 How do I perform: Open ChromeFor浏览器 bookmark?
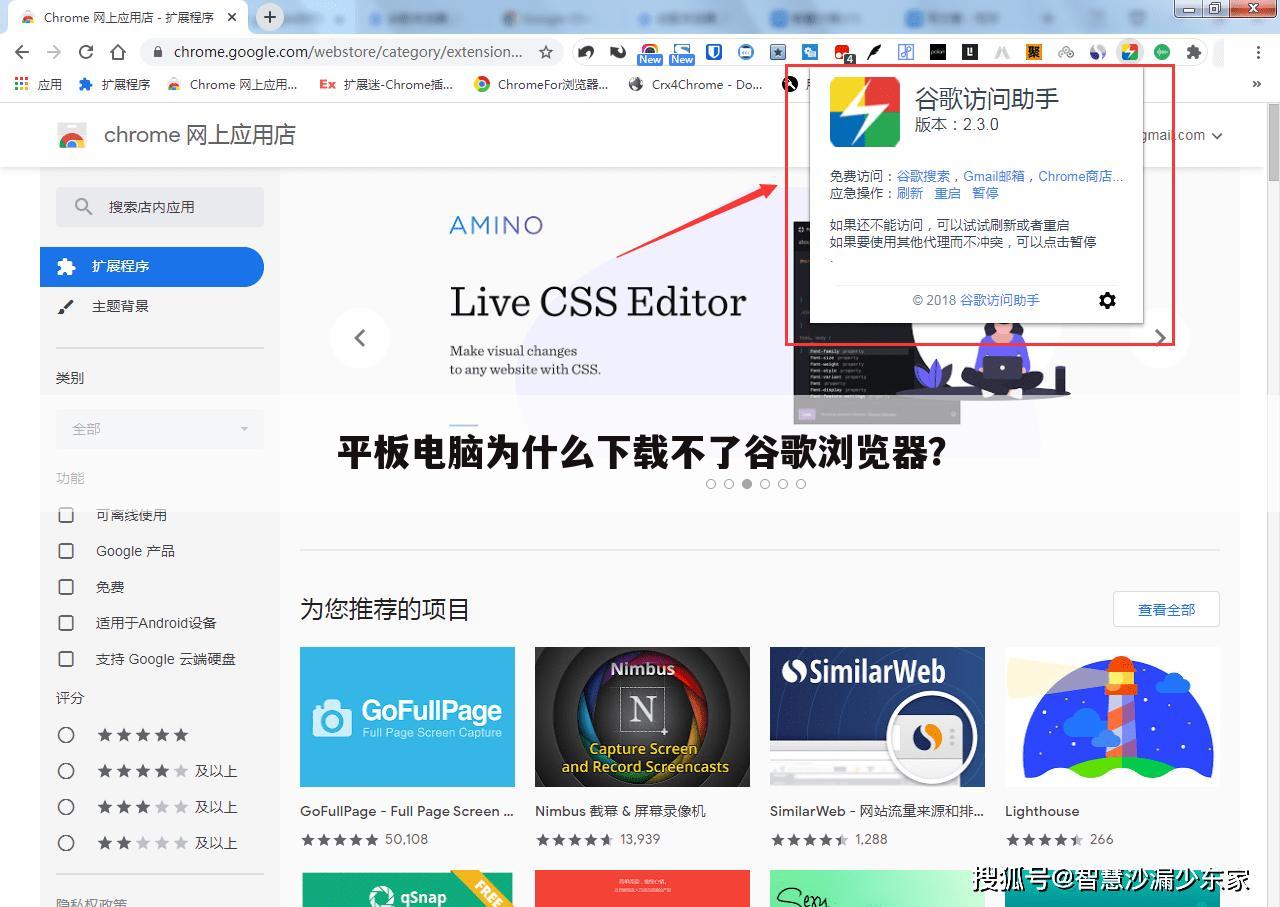[x=541, y=84]
